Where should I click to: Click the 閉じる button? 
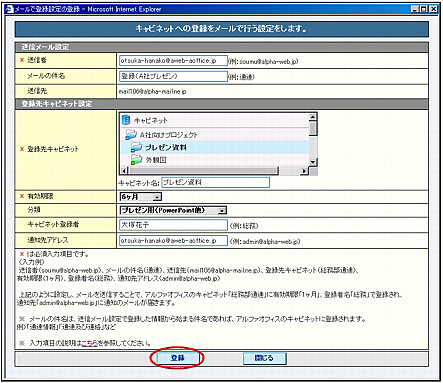point(264,358)
